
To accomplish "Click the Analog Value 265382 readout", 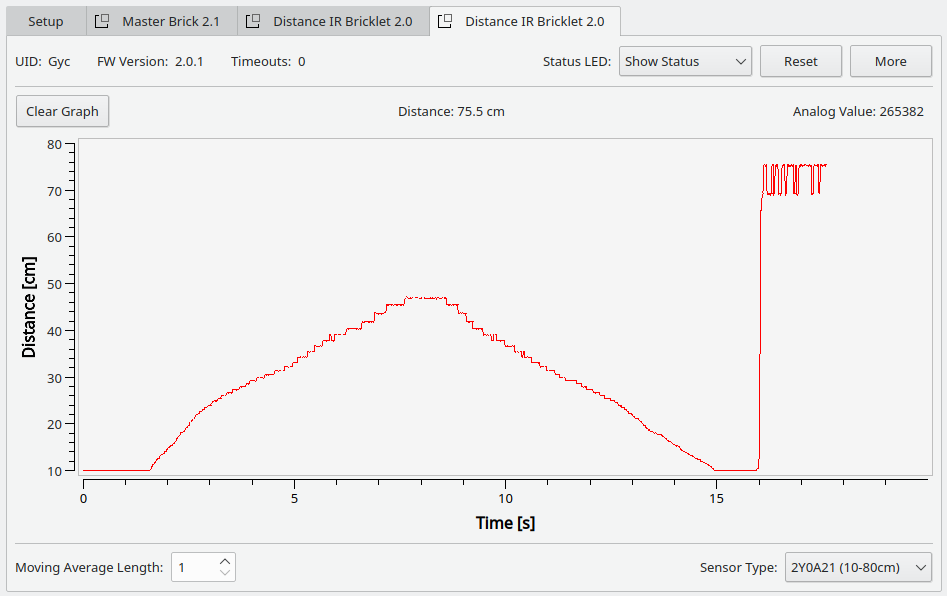I will [x=858, y=111].
